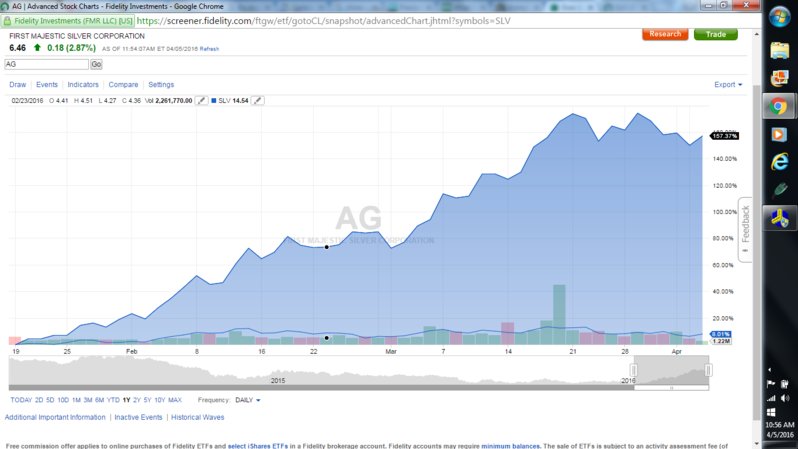
Task: Open the green feather taskbar icon
Action: 780,190
